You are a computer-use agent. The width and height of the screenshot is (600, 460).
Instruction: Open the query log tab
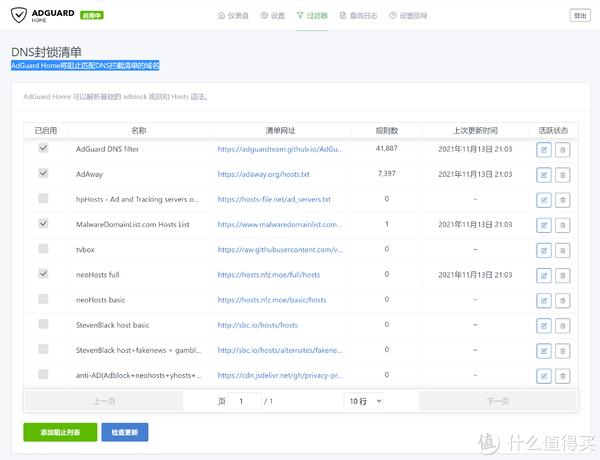(x=359, y=16)
